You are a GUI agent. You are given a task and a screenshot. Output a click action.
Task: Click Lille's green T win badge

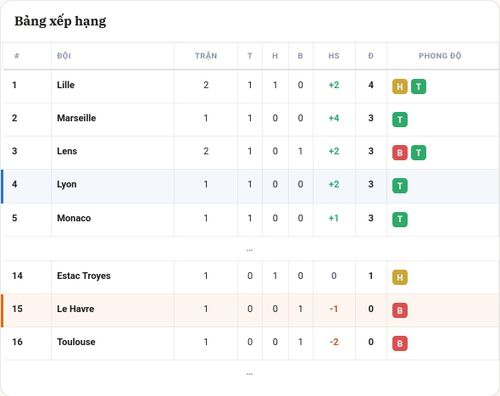click(418, 87)
